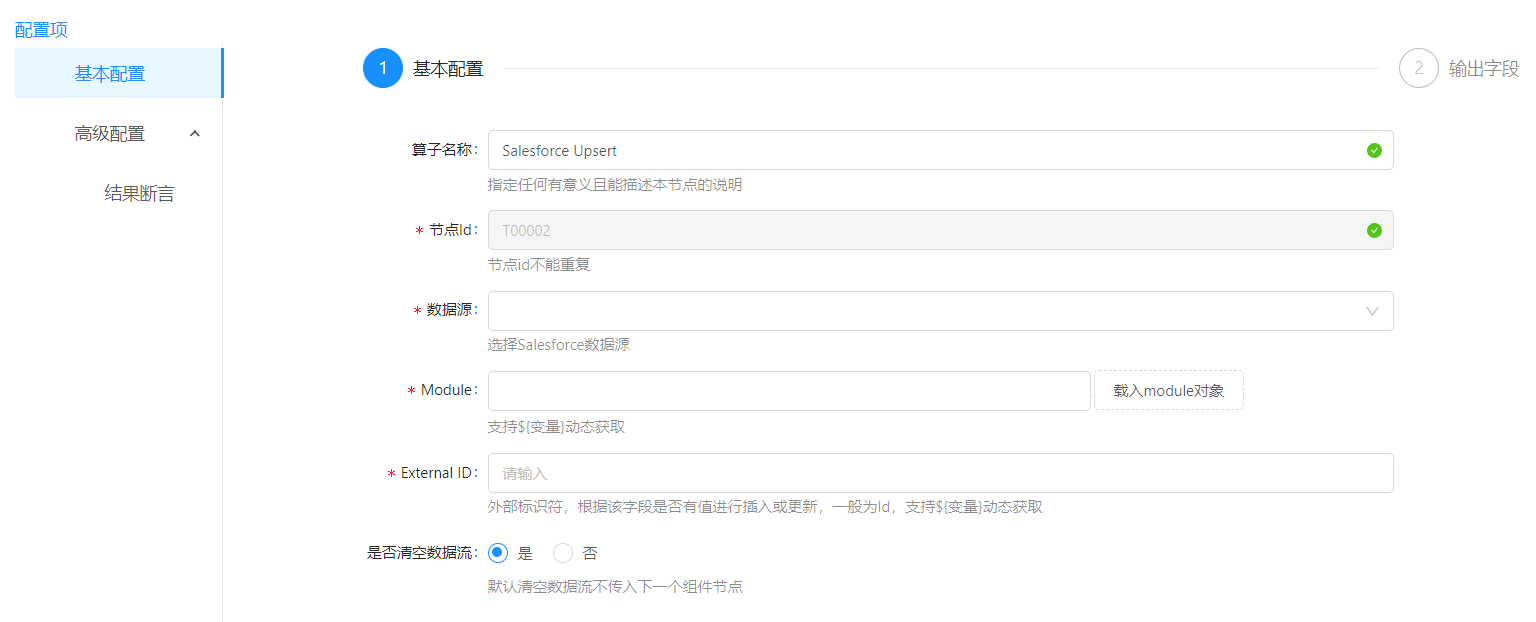
Task: Open 基本配置 in the left sidebar
Action: pos(110,74)
